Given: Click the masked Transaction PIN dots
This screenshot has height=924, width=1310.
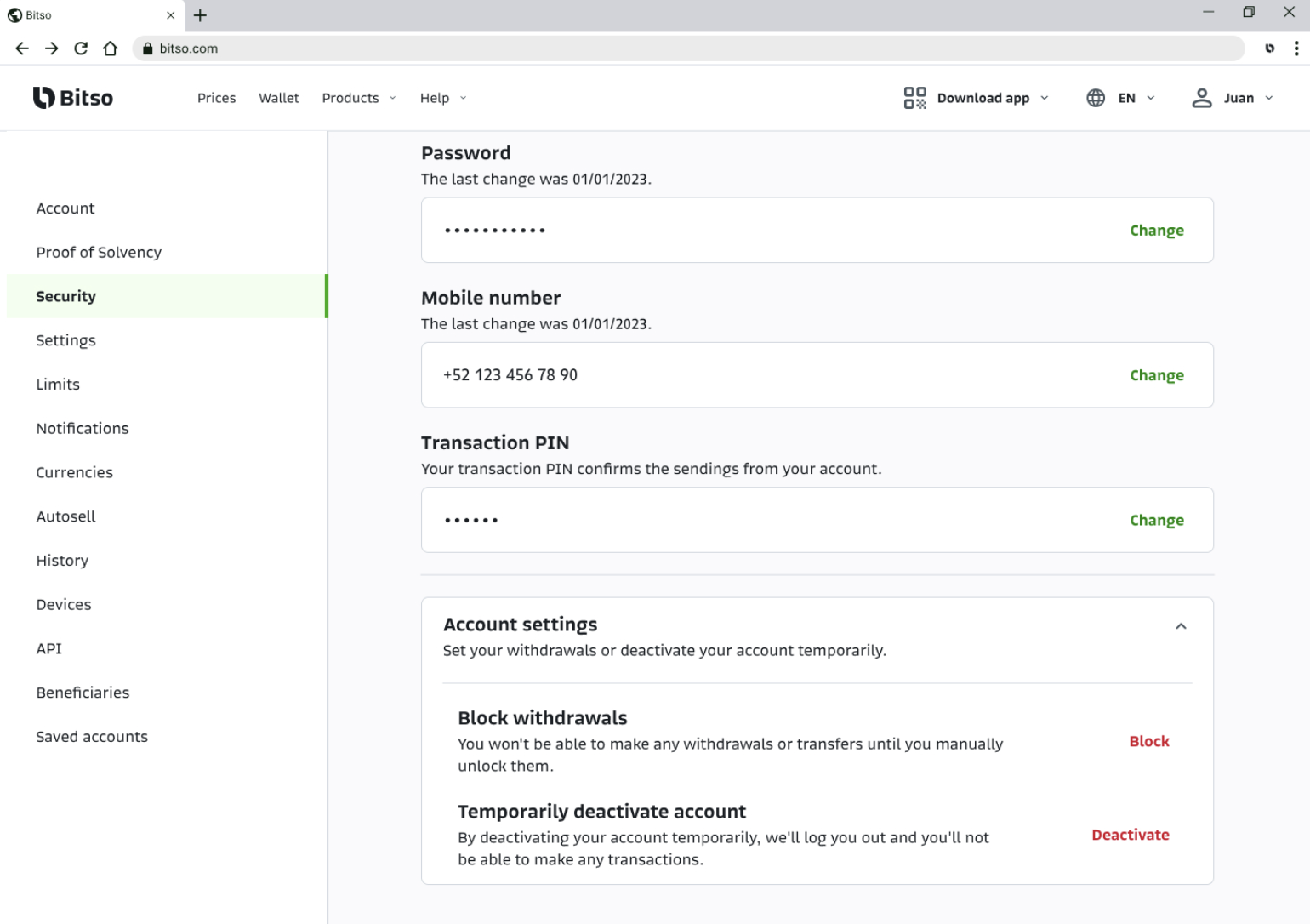Looking at the screenshot, I should point(471,520).
